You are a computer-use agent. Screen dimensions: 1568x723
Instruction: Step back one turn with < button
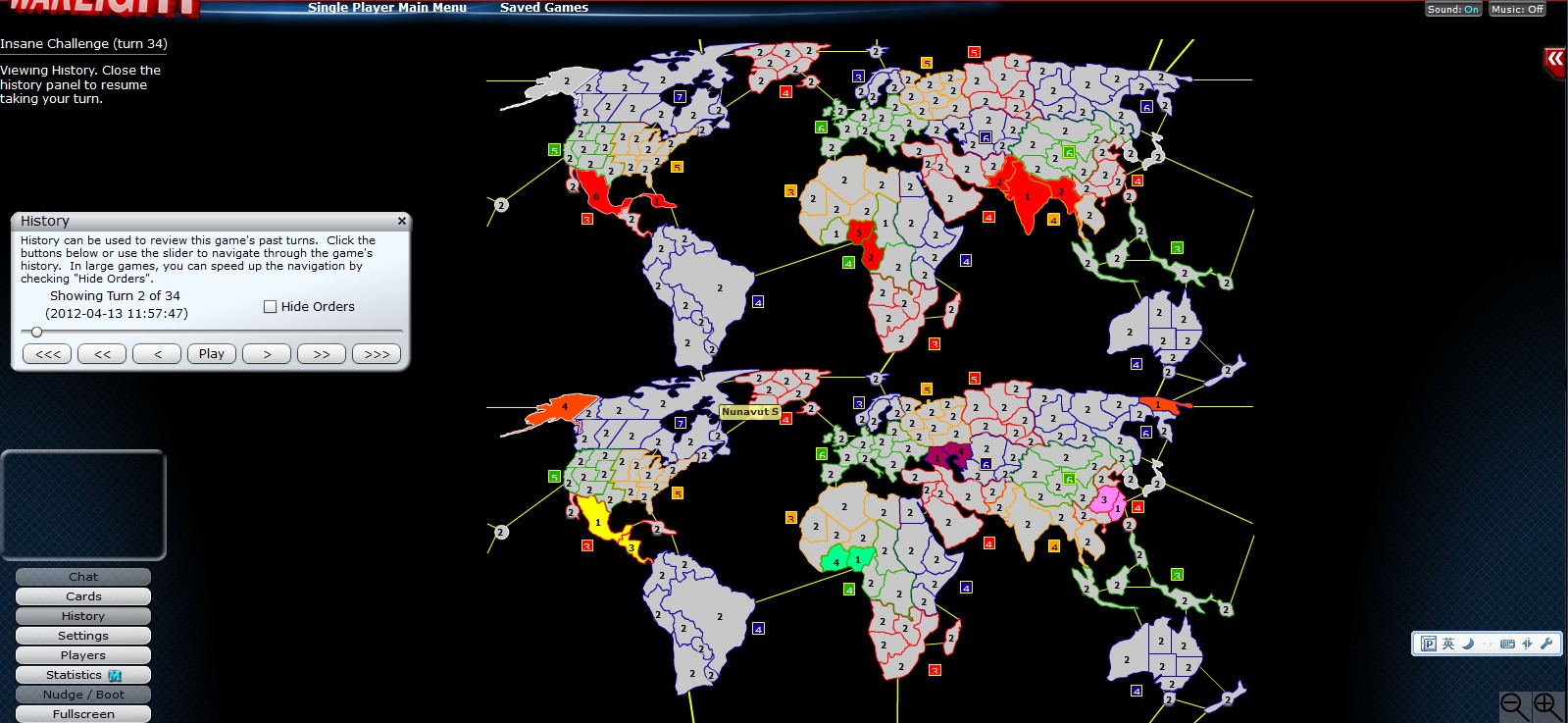pyautogui.click(x=157, y=354)
